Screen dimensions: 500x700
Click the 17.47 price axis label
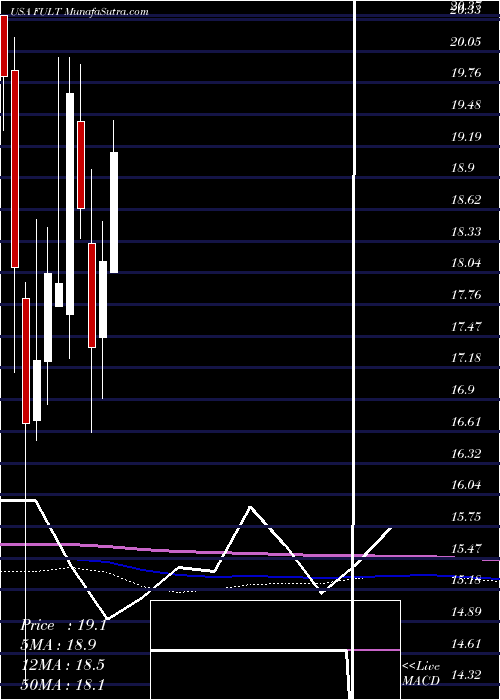[x=466, y=326]
